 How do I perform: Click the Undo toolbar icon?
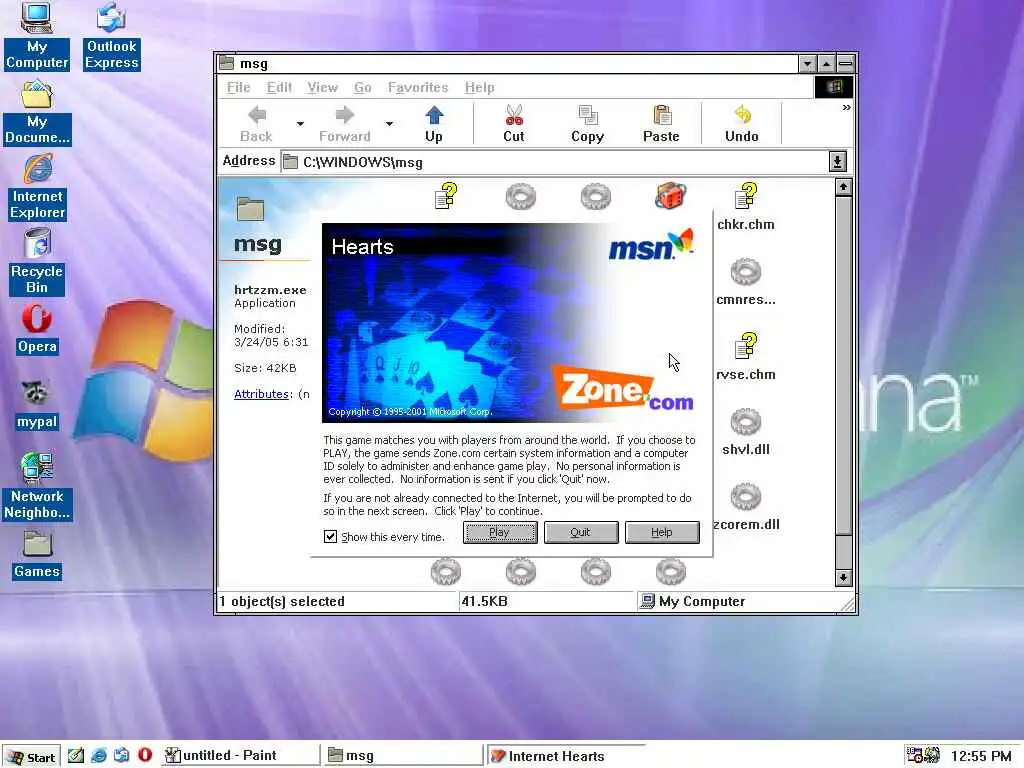[742, 124]
